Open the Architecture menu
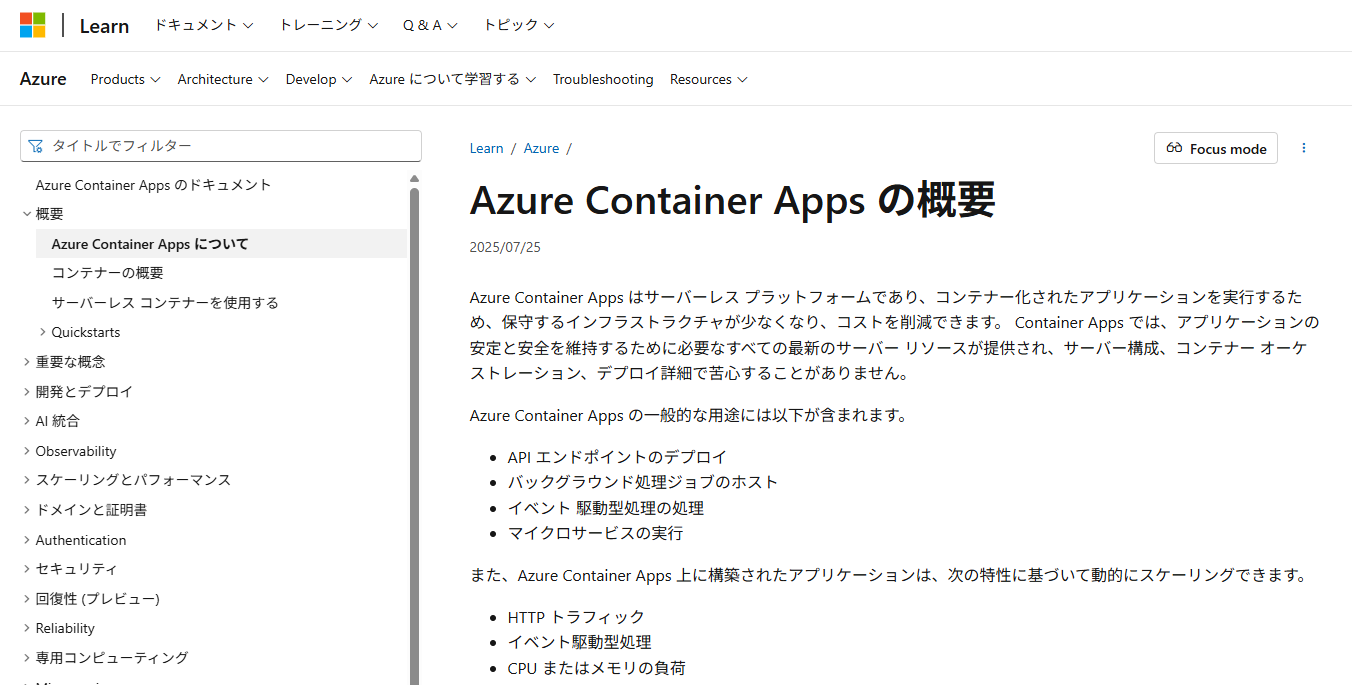This screenshot has width=1352, height=685. click(x=222, y=79)
